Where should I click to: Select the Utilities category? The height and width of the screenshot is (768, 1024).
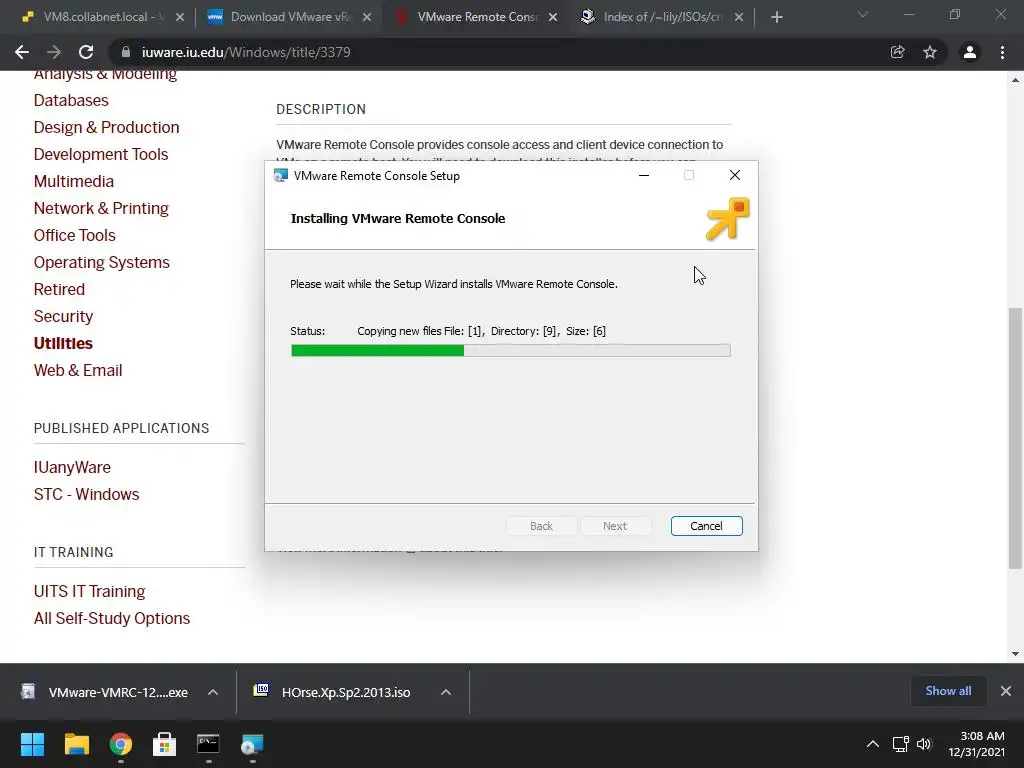pos(63,343)
